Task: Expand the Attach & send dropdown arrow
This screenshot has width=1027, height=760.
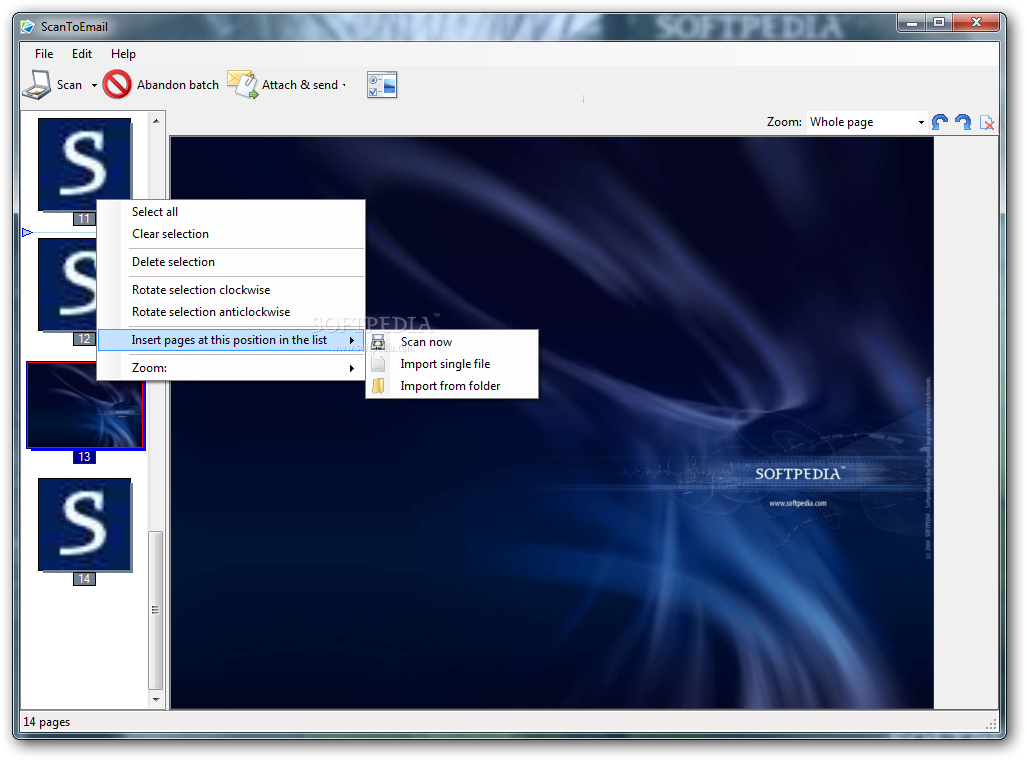Action: [345, 85]
